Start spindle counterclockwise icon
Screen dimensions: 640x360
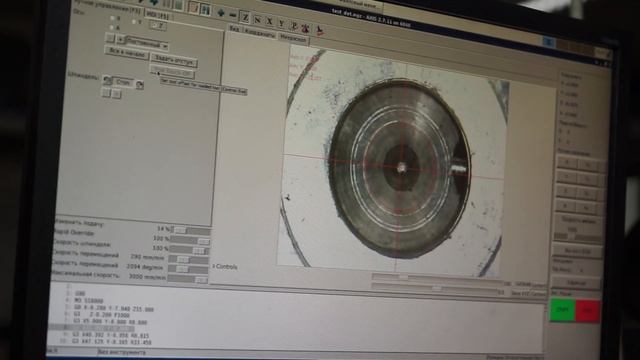pyautogui.click(x=107, y=80)
